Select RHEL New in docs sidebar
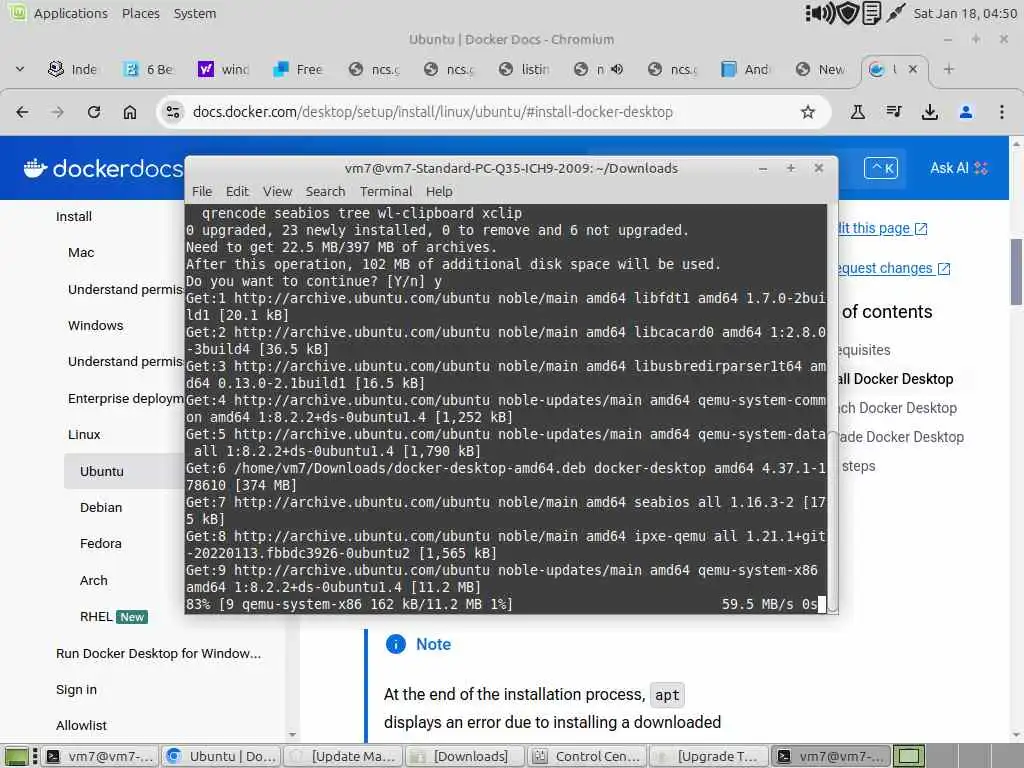1024x768 pixels. (114, 616)
